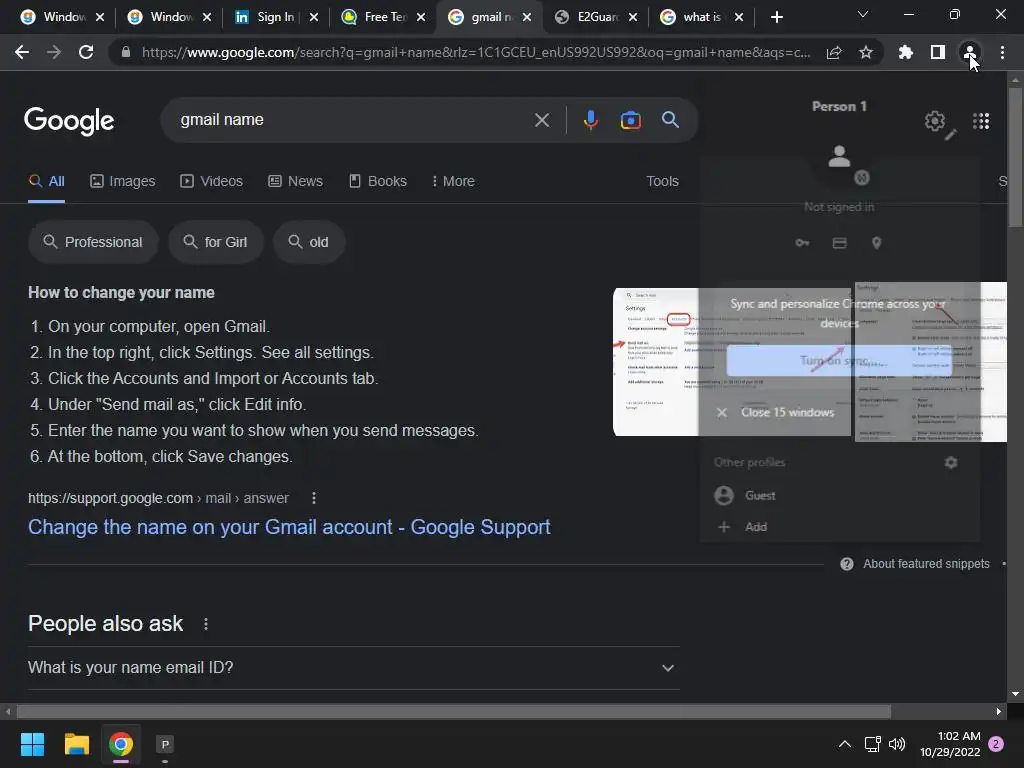Edit profile with pencil icon

(951, 135)
